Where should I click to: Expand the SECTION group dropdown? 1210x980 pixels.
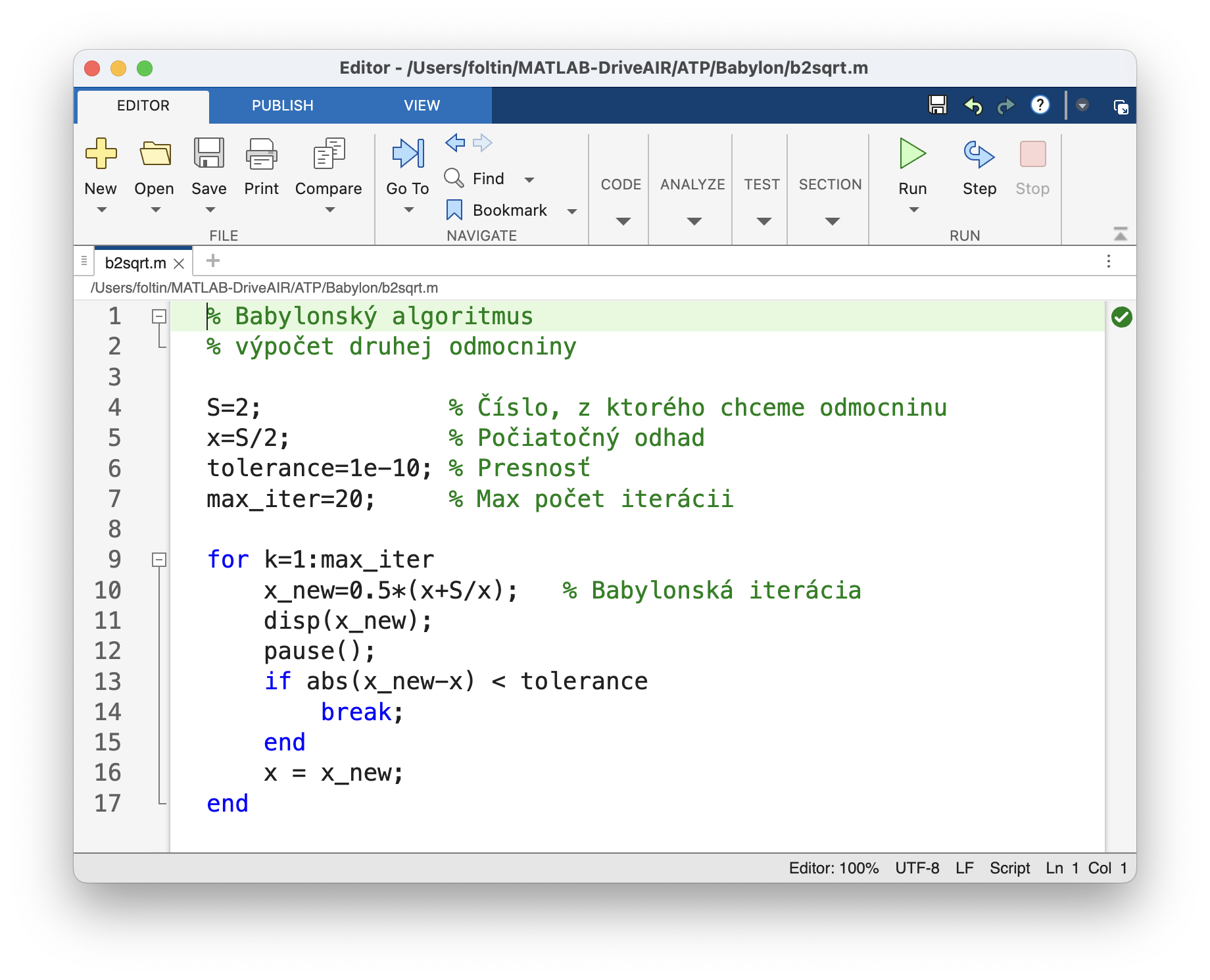pyautogui.click(x=832, y=221)
